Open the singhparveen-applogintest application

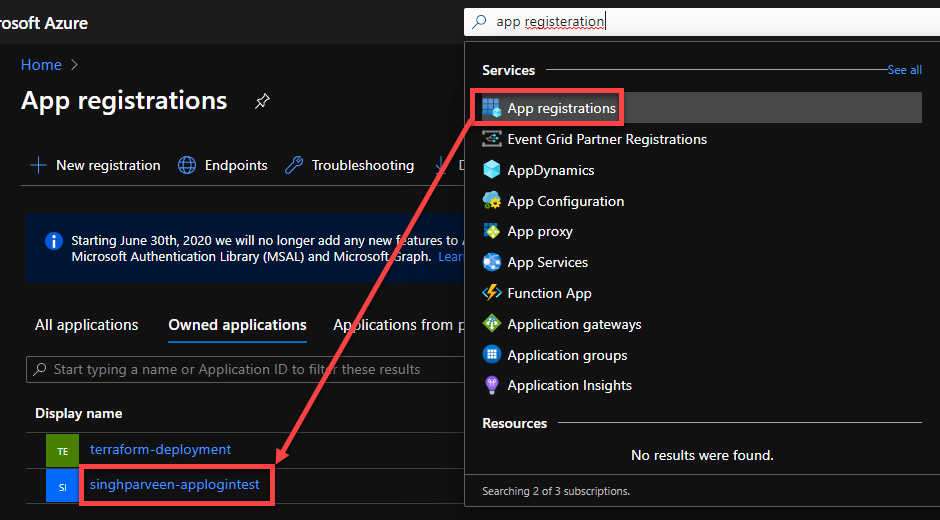tap(174, 485)
